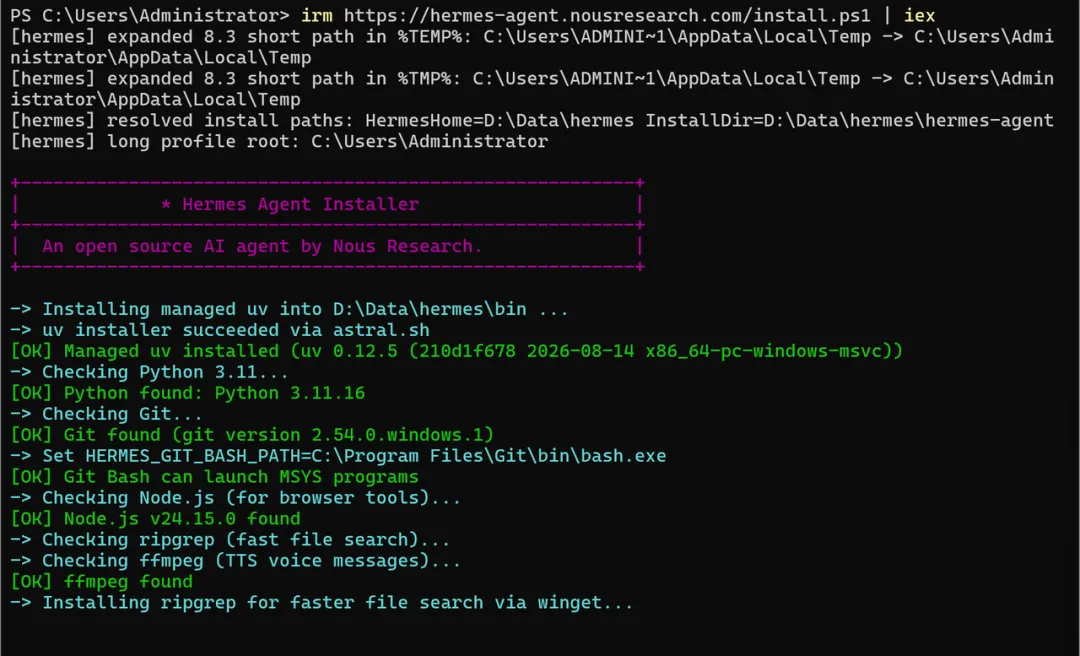Click the 'iex' command at prompt end
This screenshot has height=656, width=1080.
[x=919, y=15]
